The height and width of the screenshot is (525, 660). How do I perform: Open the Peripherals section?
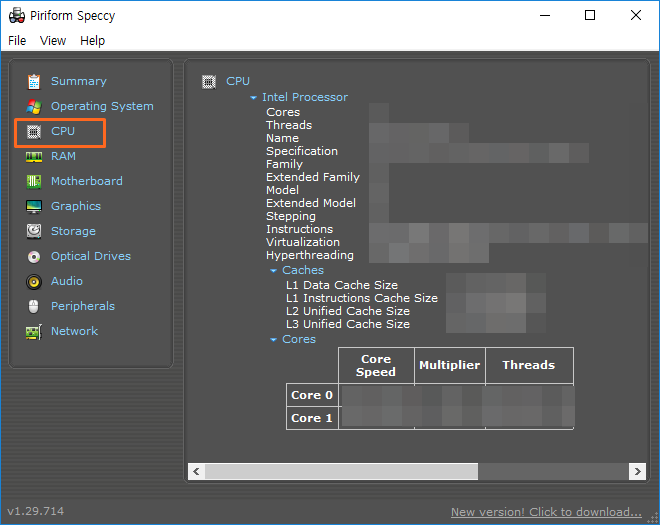(x=83, y=306)
